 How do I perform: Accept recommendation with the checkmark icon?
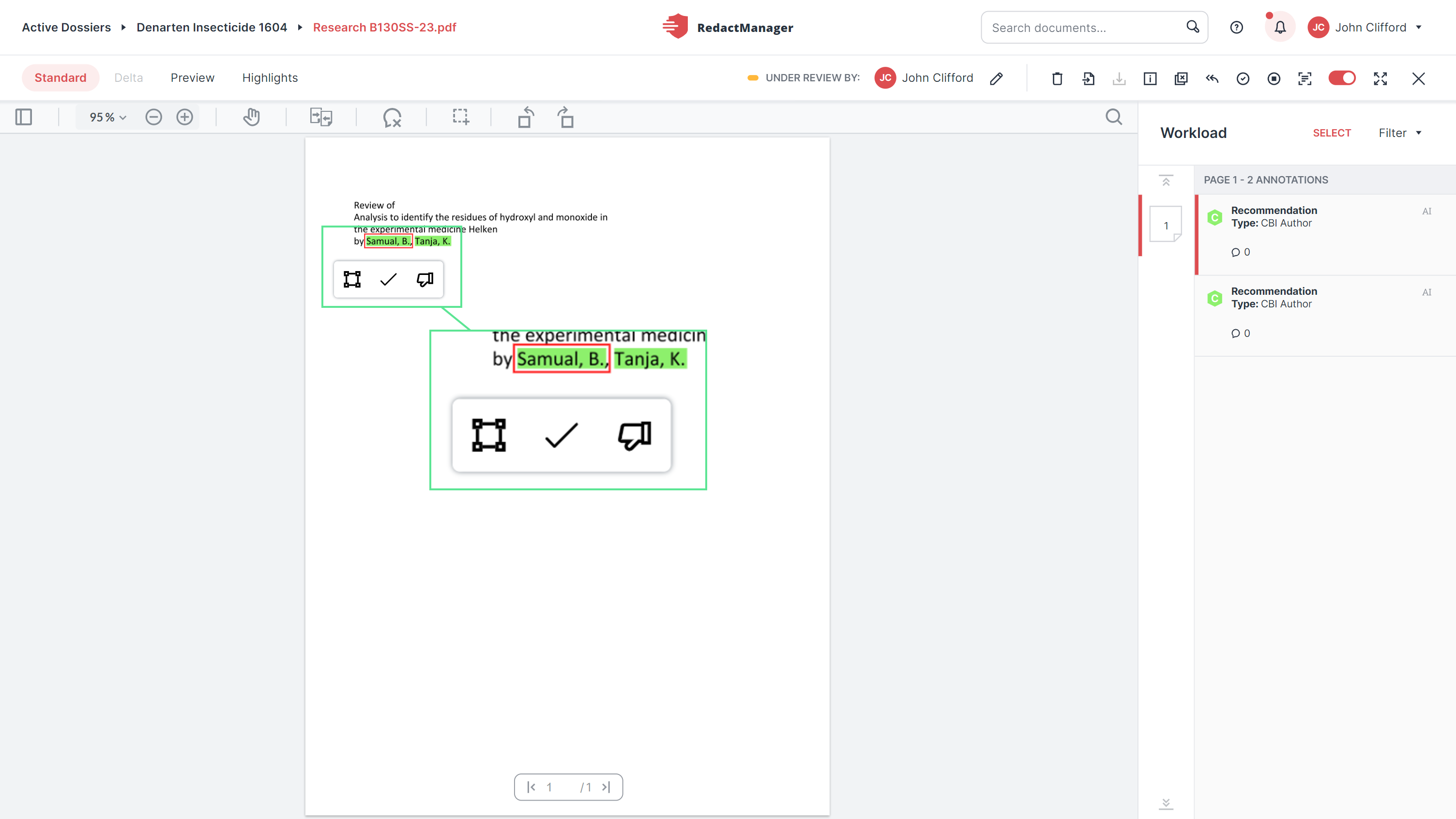388,279
